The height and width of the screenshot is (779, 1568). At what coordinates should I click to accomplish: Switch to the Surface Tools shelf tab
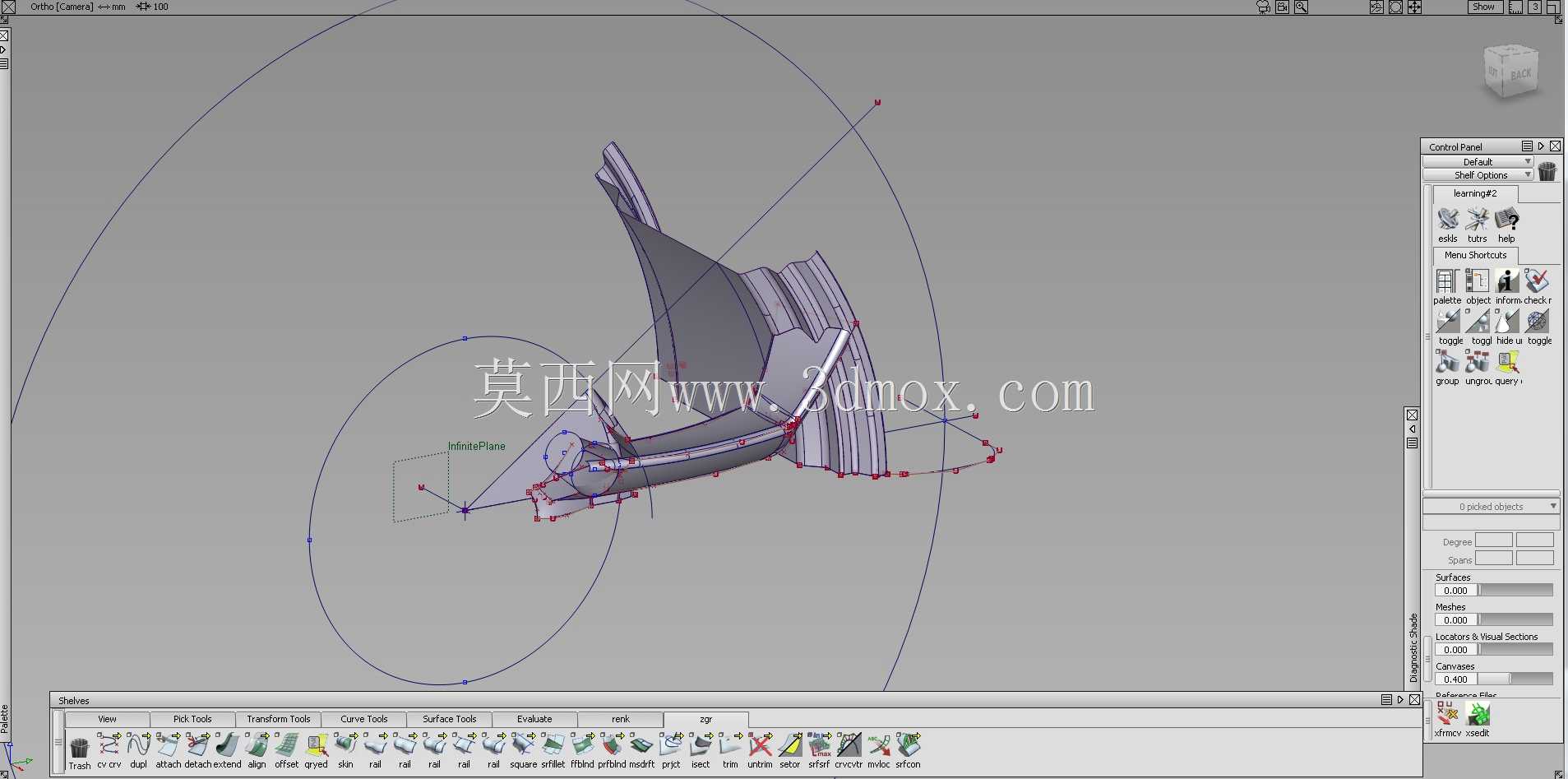pyautogui.click(x=449, y=719)
